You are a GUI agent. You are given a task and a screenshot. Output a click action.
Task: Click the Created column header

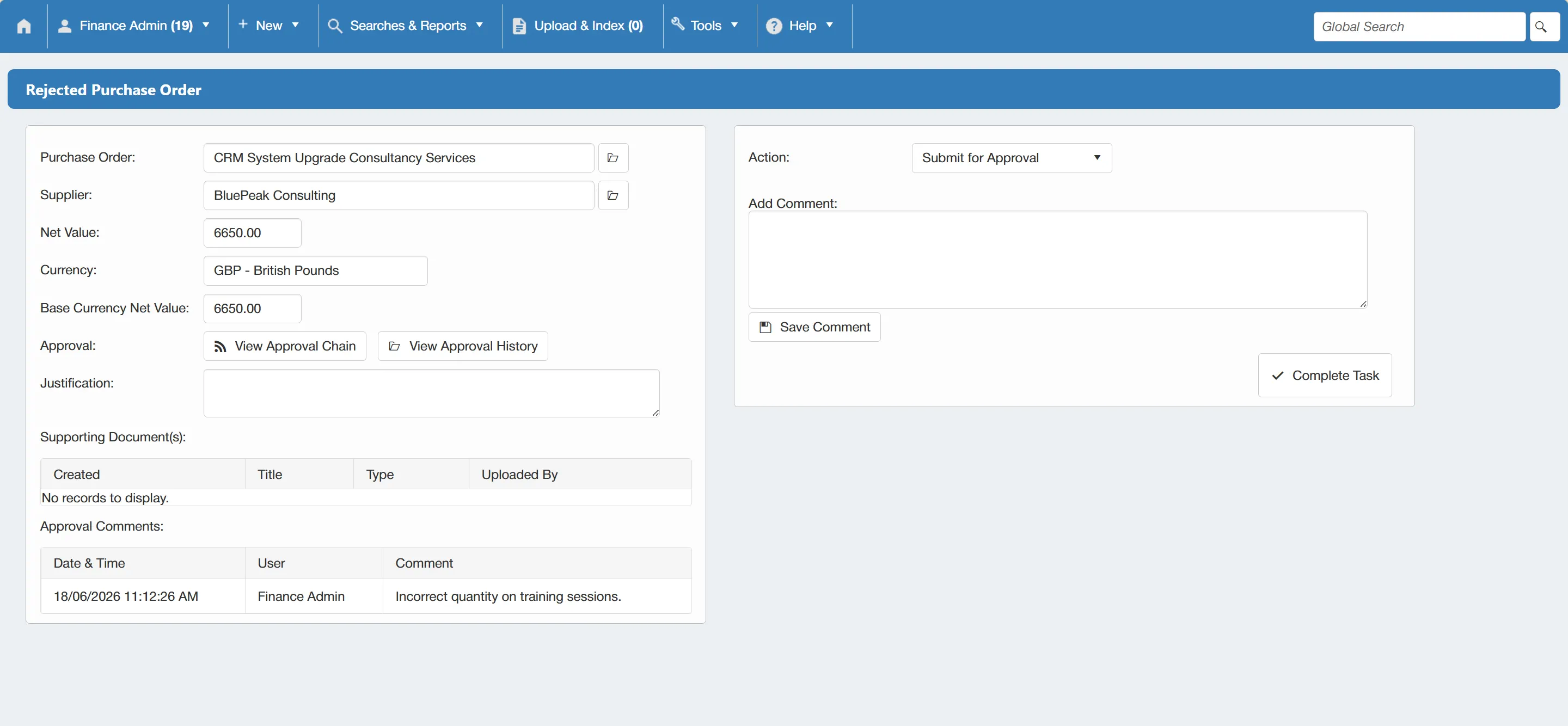(143, 474)
